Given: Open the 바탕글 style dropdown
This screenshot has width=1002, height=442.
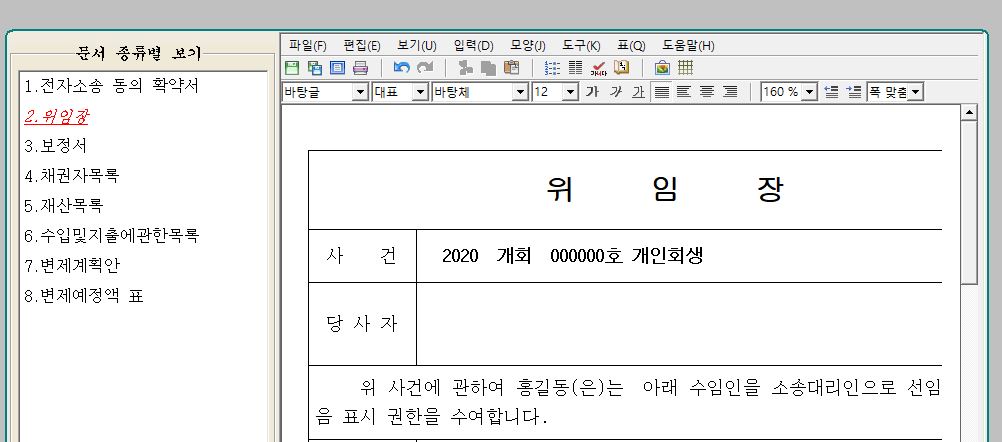Looking at the screenshot, I should pyautogui.click(x=361, y=92).
